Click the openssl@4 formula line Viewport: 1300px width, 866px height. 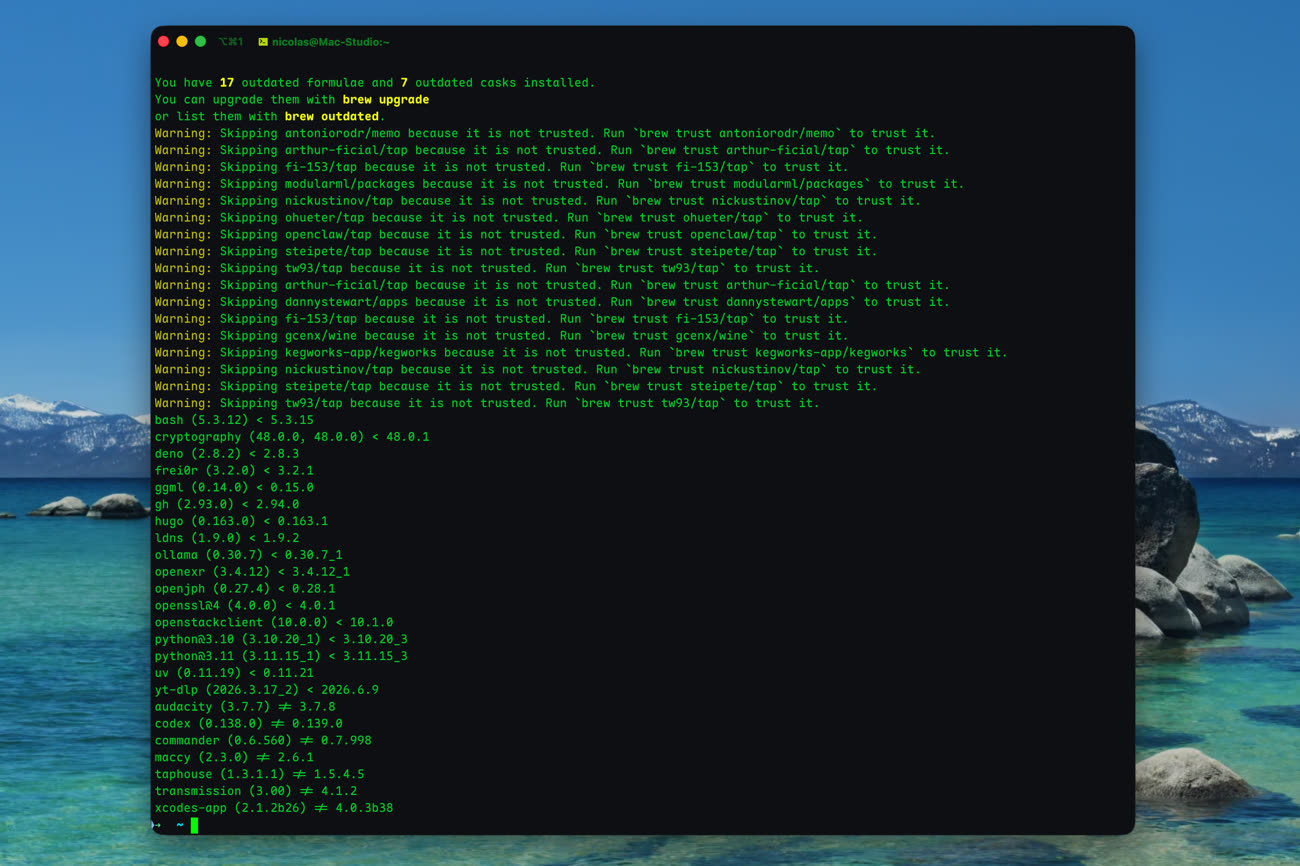pos(245,606)
